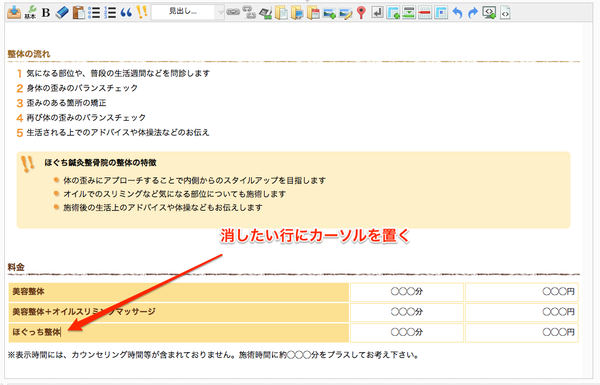The width and height of the screenshot is (600, 385).
Task: Click the 料金 heading
Action: (16, 267)
